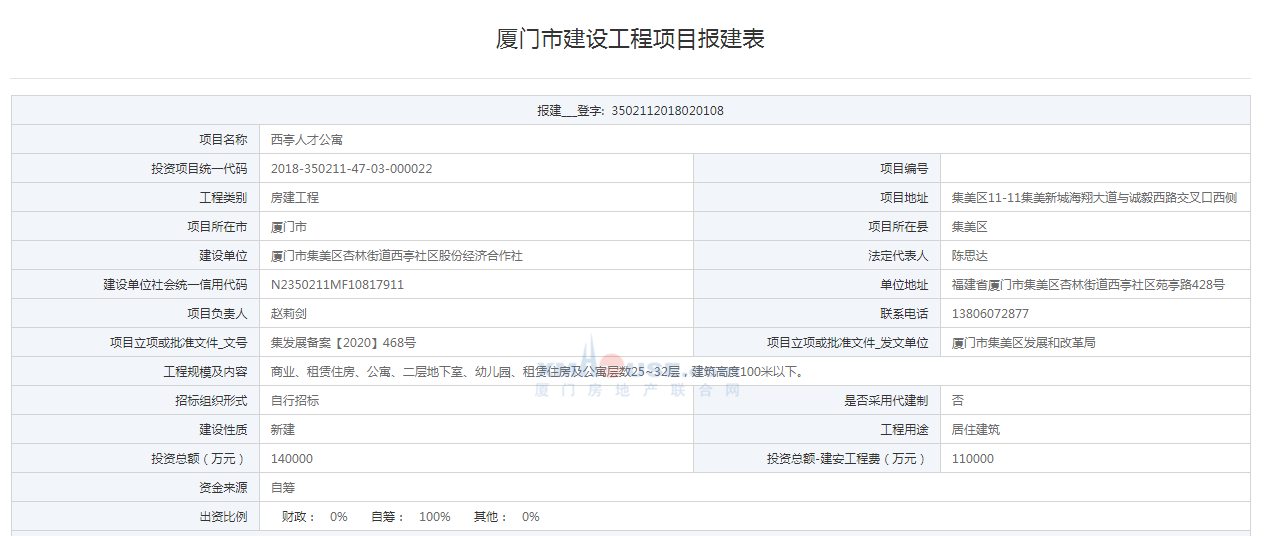Select the 否 value

click(957, 401)
